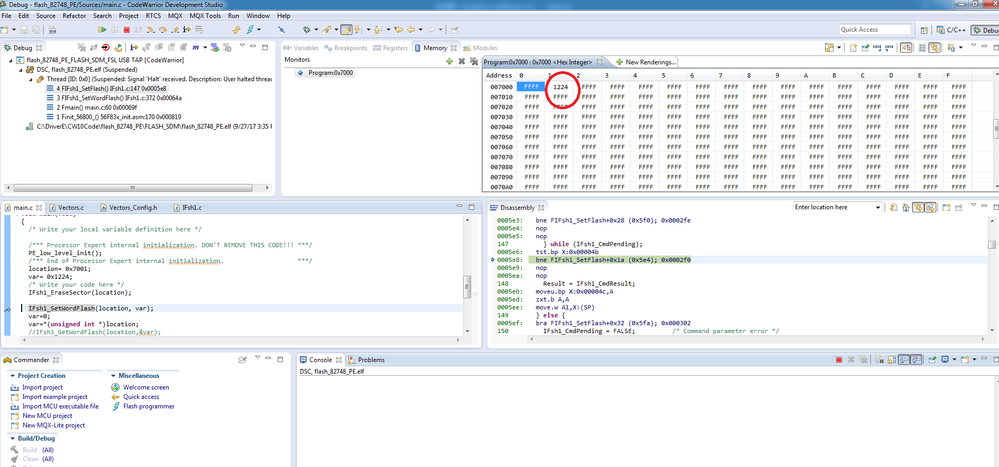Open the Project menu
Screen dimensions: 999x467
coord(129,16)
